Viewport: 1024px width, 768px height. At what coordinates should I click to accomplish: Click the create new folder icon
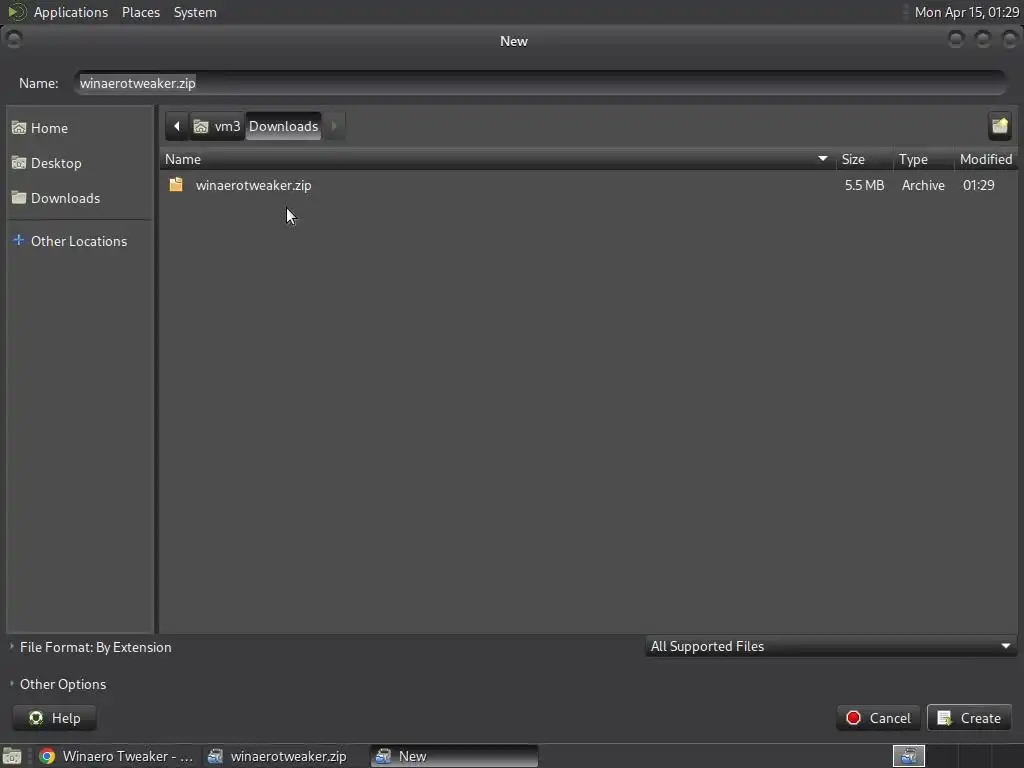tap(999, 126)
